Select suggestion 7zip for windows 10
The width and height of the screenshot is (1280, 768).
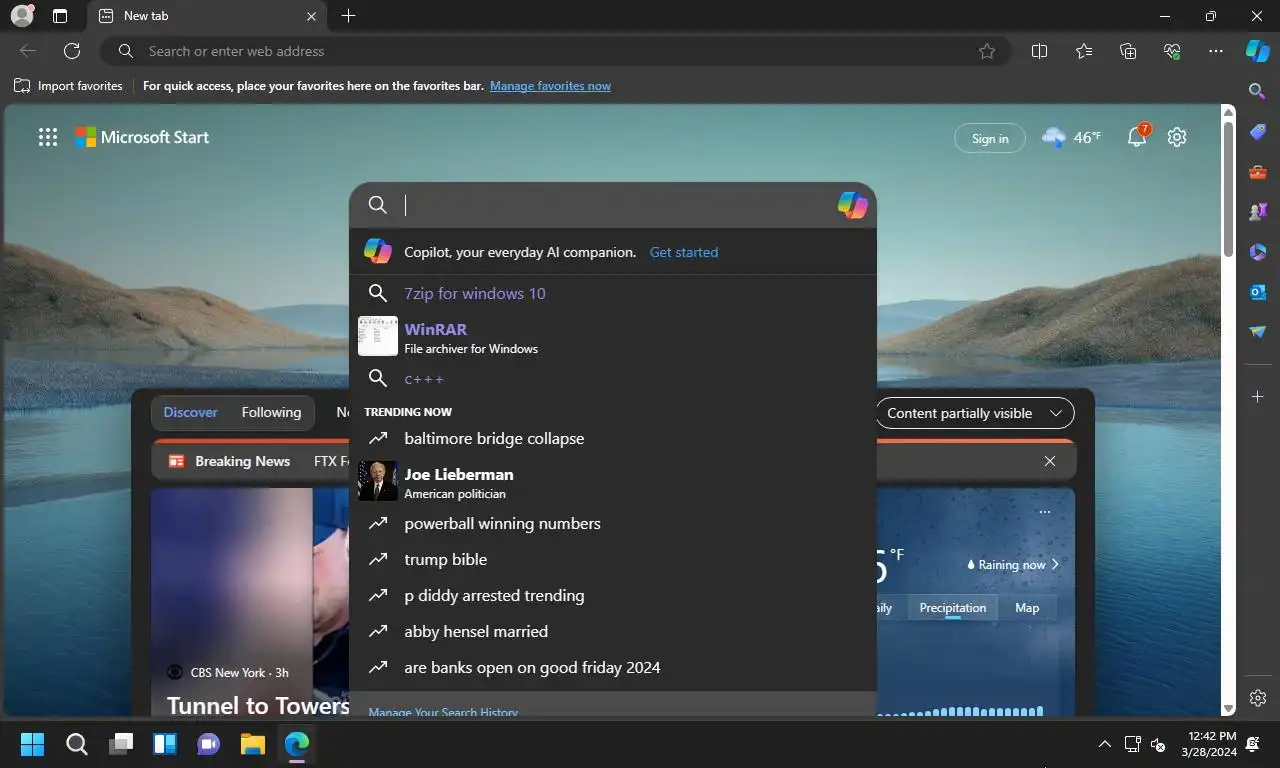point(612,293)
